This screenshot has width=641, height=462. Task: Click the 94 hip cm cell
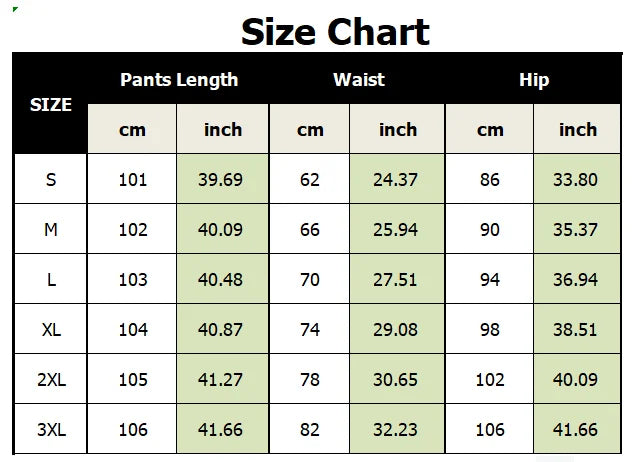[x=490, y=280]
